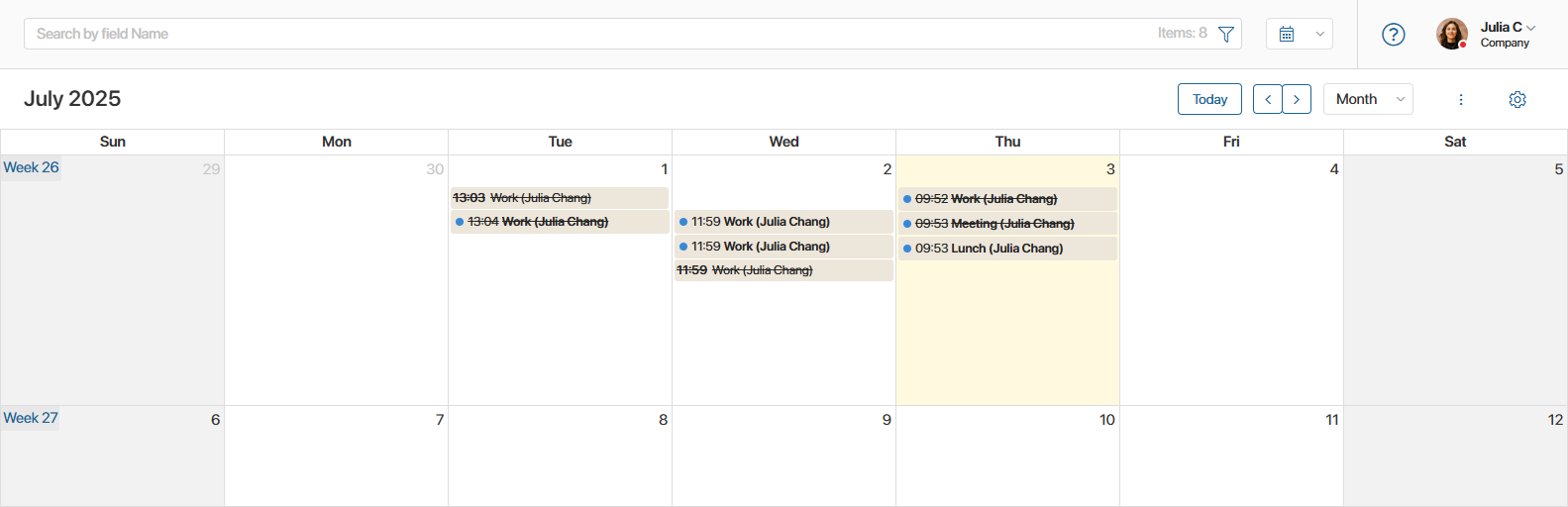This screenshot has height=507, width=1568.
Task: Open the filter funnel icon in search bar
Action: 1225,34
